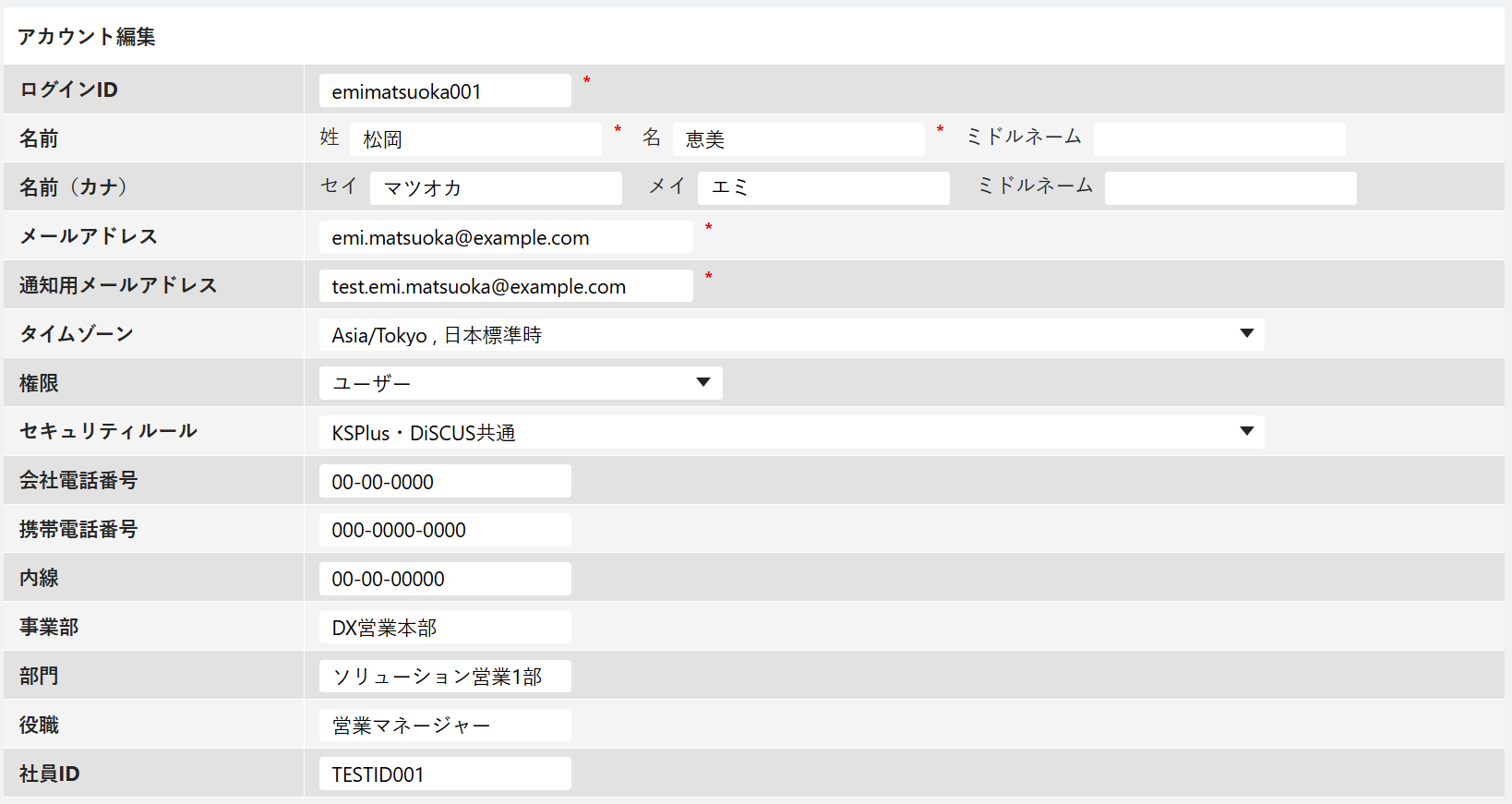Viewport: 1512px width, 804px height.
Task: Focus the 役職 field 営業マネージャー
Action: click(x=445, y=726)
